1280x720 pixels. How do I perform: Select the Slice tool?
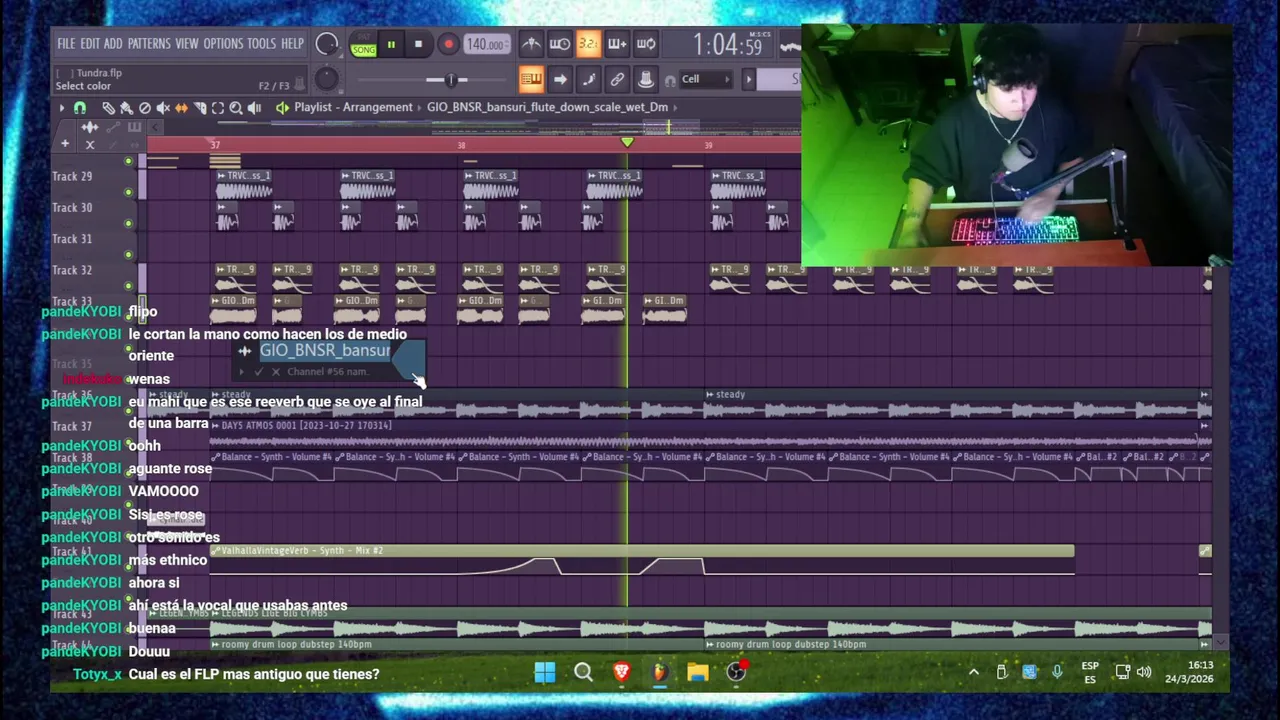[200, 108]
